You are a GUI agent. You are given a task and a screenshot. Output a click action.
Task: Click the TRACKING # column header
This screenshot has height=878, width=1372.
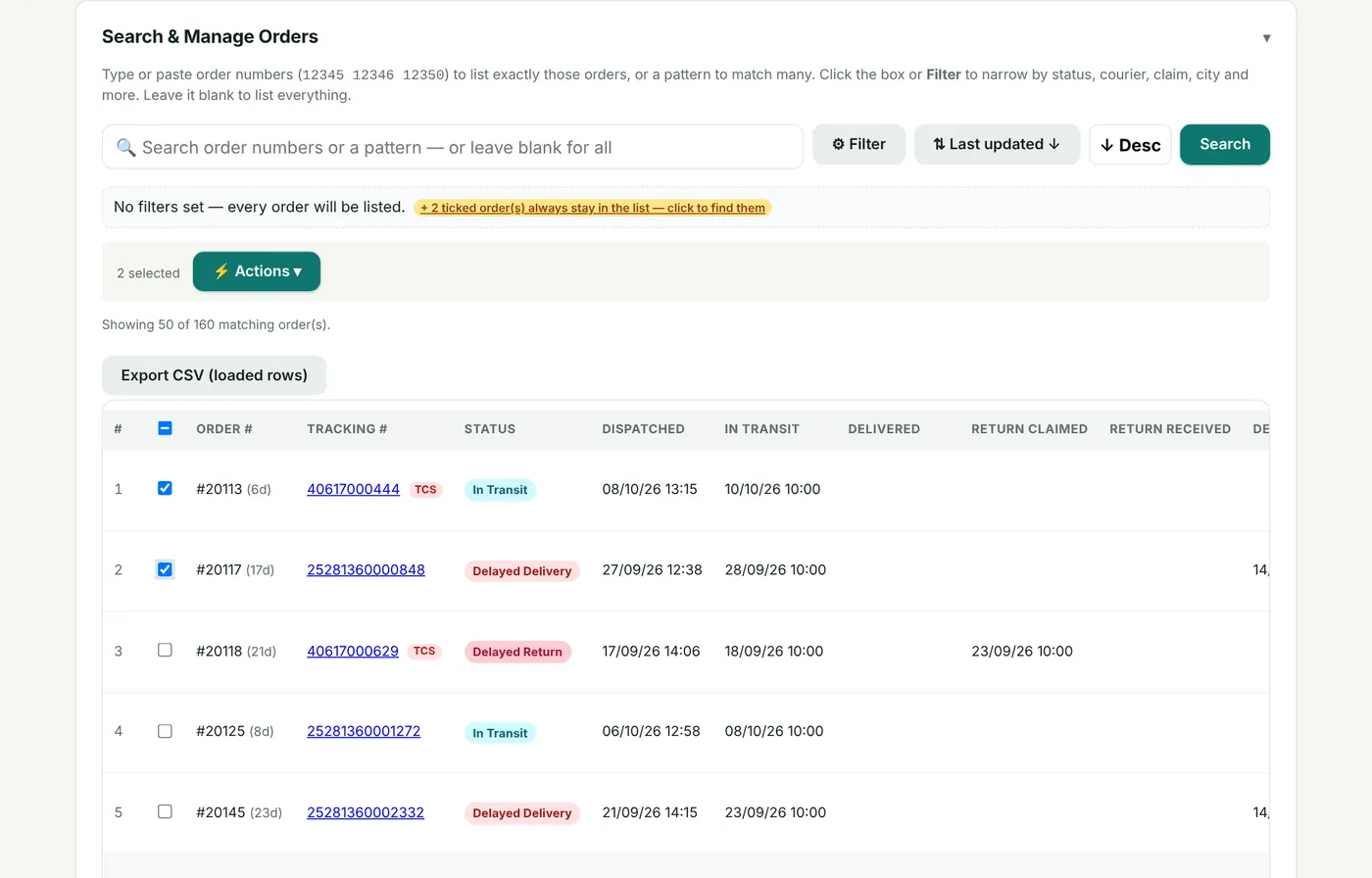[347, 429]
